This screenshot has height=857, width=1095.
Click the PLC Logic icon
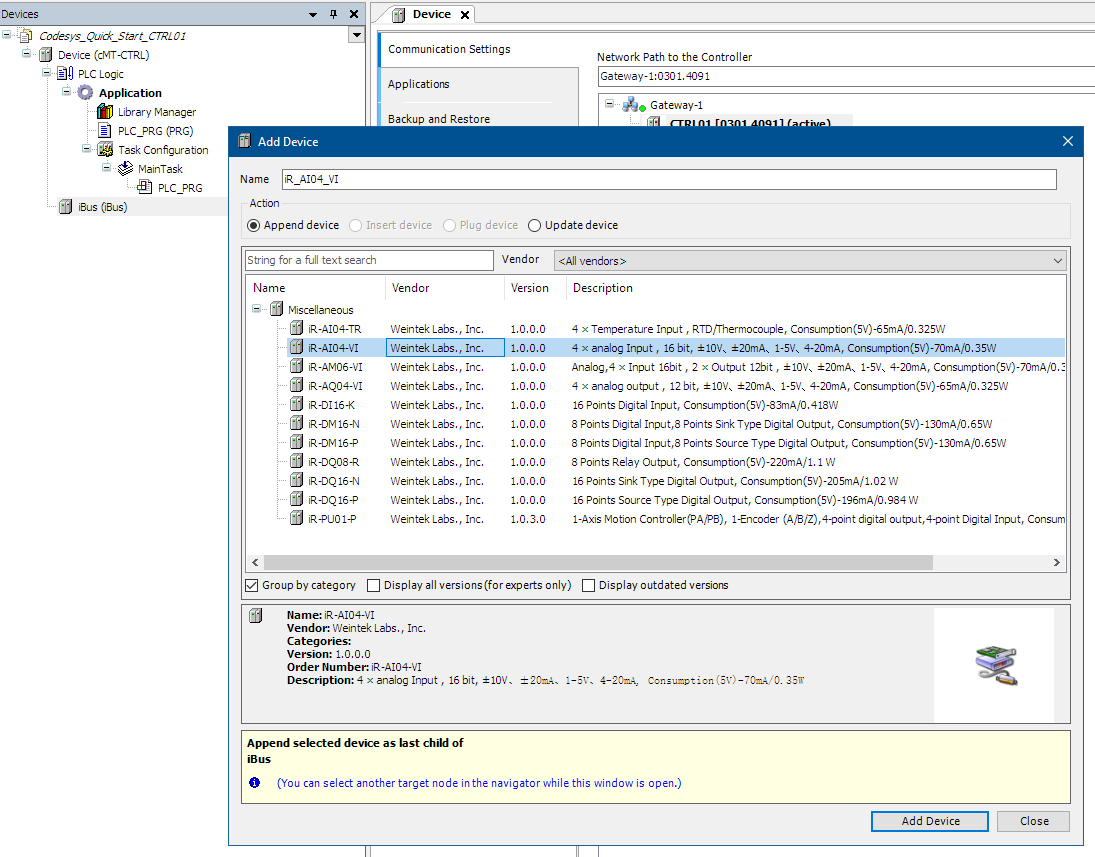pyautogui.click(x=65, y=74)
